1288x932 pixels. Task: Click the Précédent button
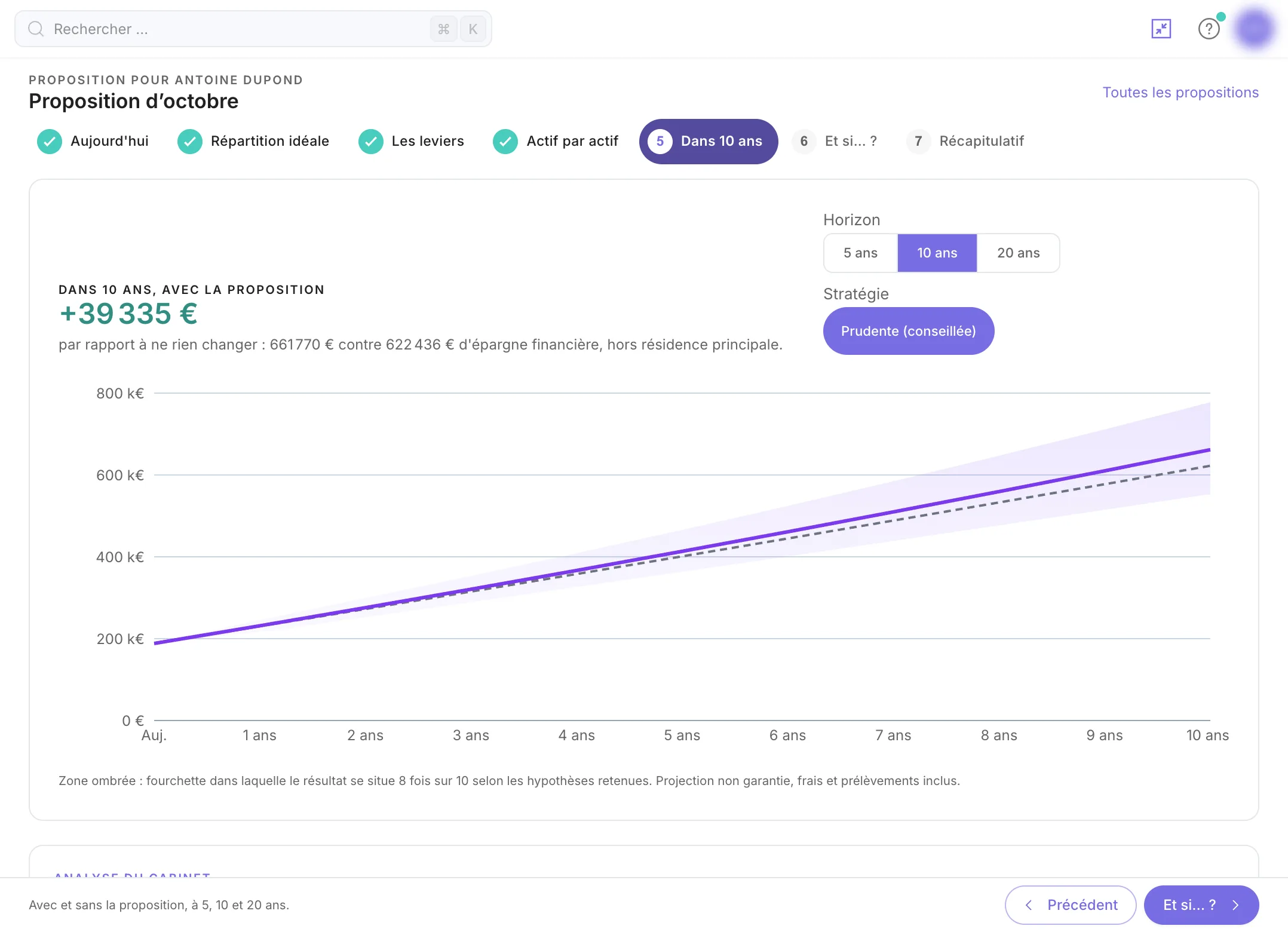tap(1070, 905)
